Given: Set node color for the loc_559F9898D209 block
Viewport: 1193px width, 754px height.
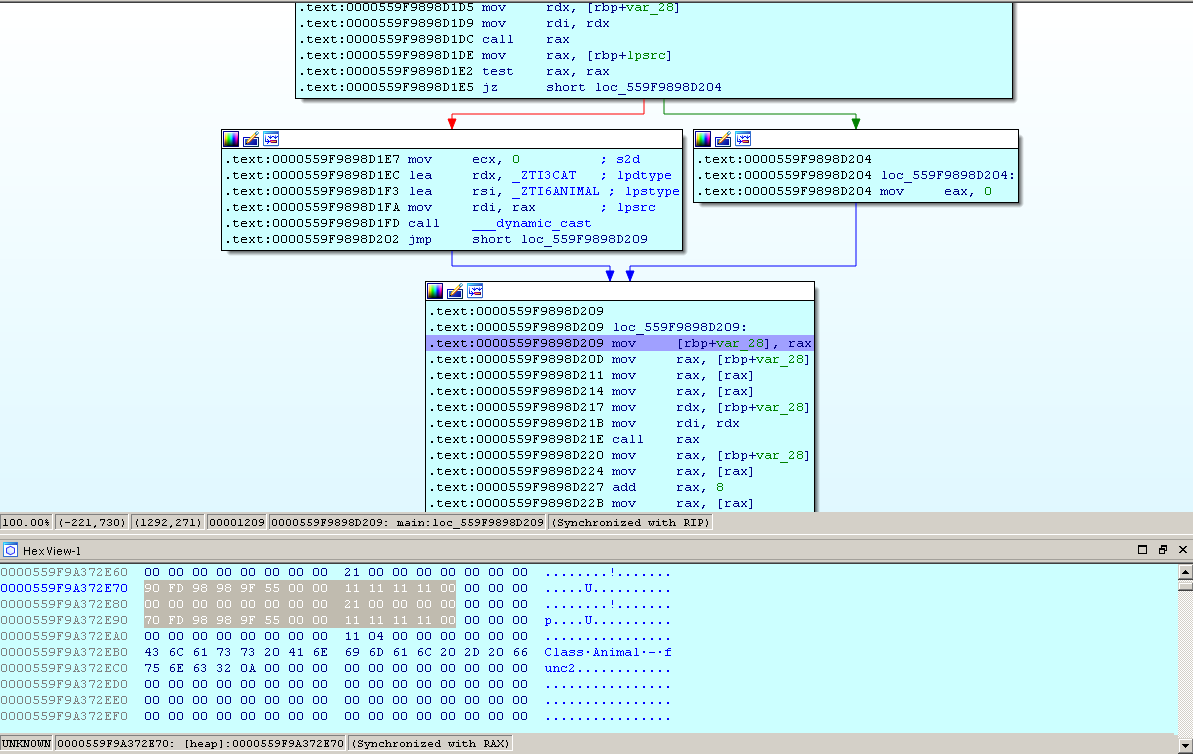Looking at the screenshot, I should tap(435, 291).
